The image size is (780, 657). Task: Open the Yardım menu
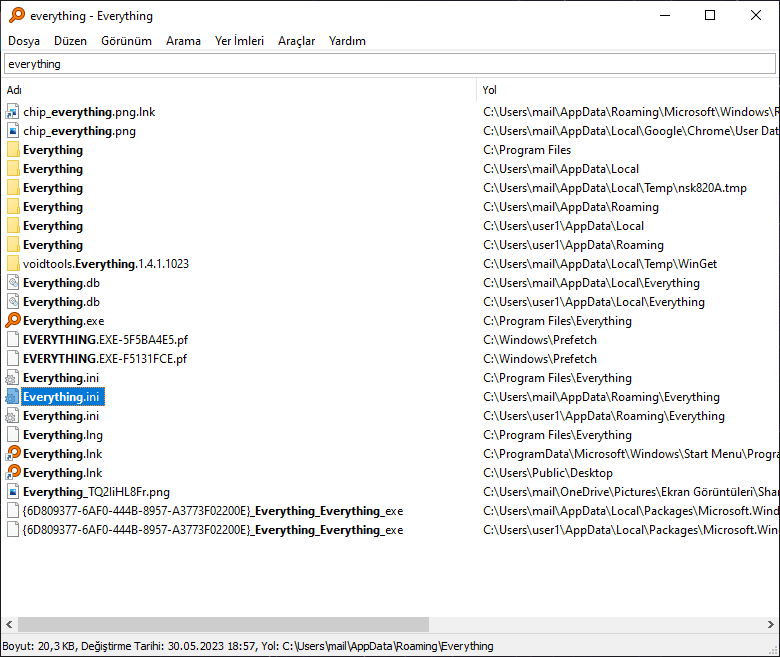click(347, 41)
